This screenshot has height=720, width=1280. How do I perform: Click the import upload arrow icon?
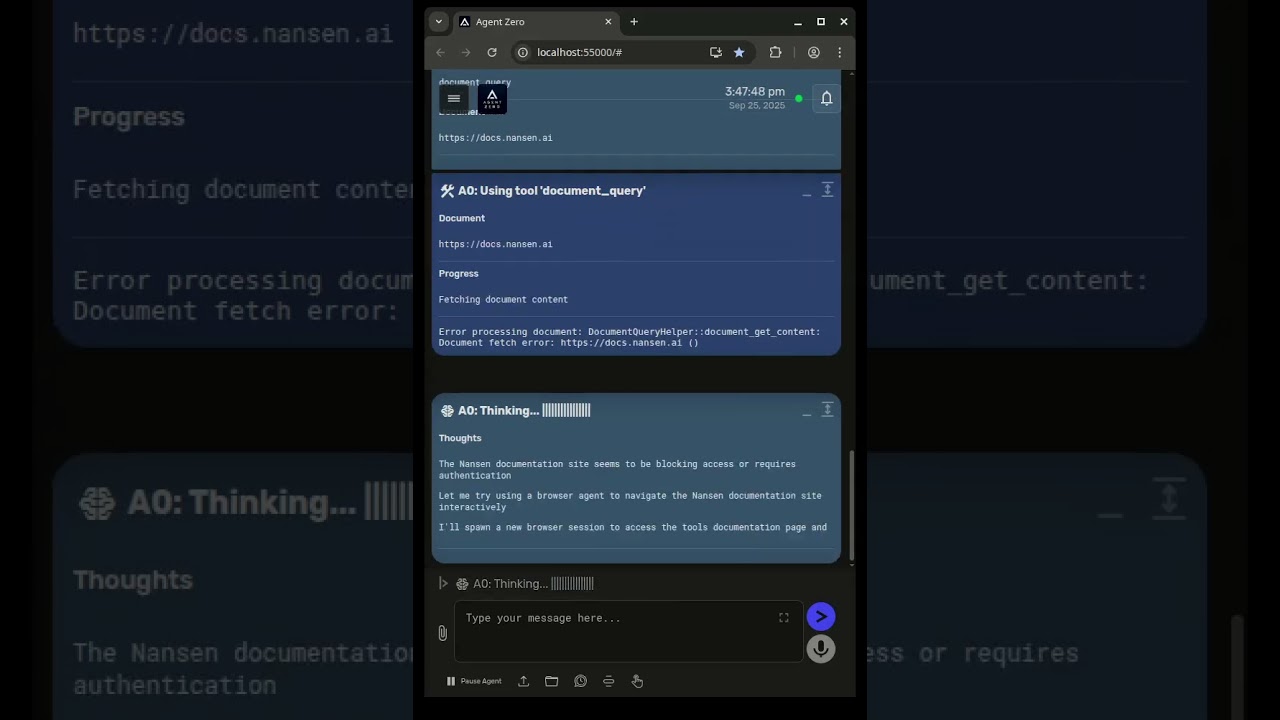pyautogui.click(x=523, y=681)
